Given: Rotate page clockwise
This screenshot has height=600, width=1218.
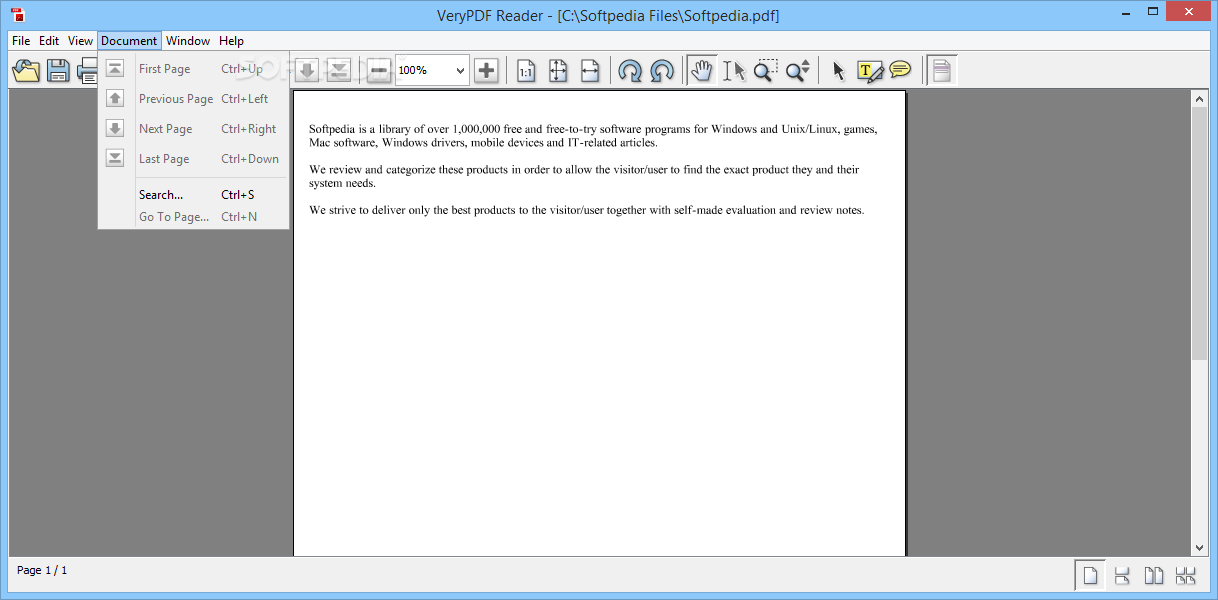Looking at the screenshot, I should coord(630,70).
